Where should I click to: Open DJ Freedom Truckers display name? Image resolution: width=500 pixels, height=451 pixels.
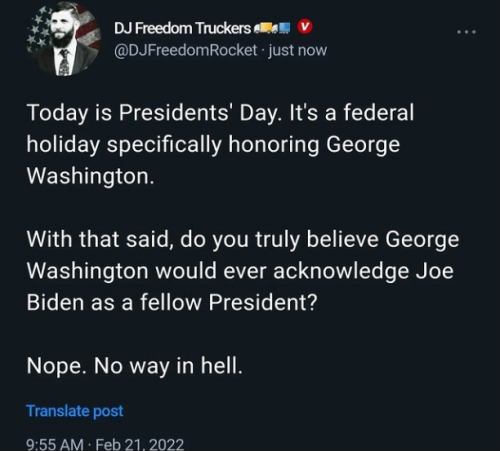pos(182,28)
